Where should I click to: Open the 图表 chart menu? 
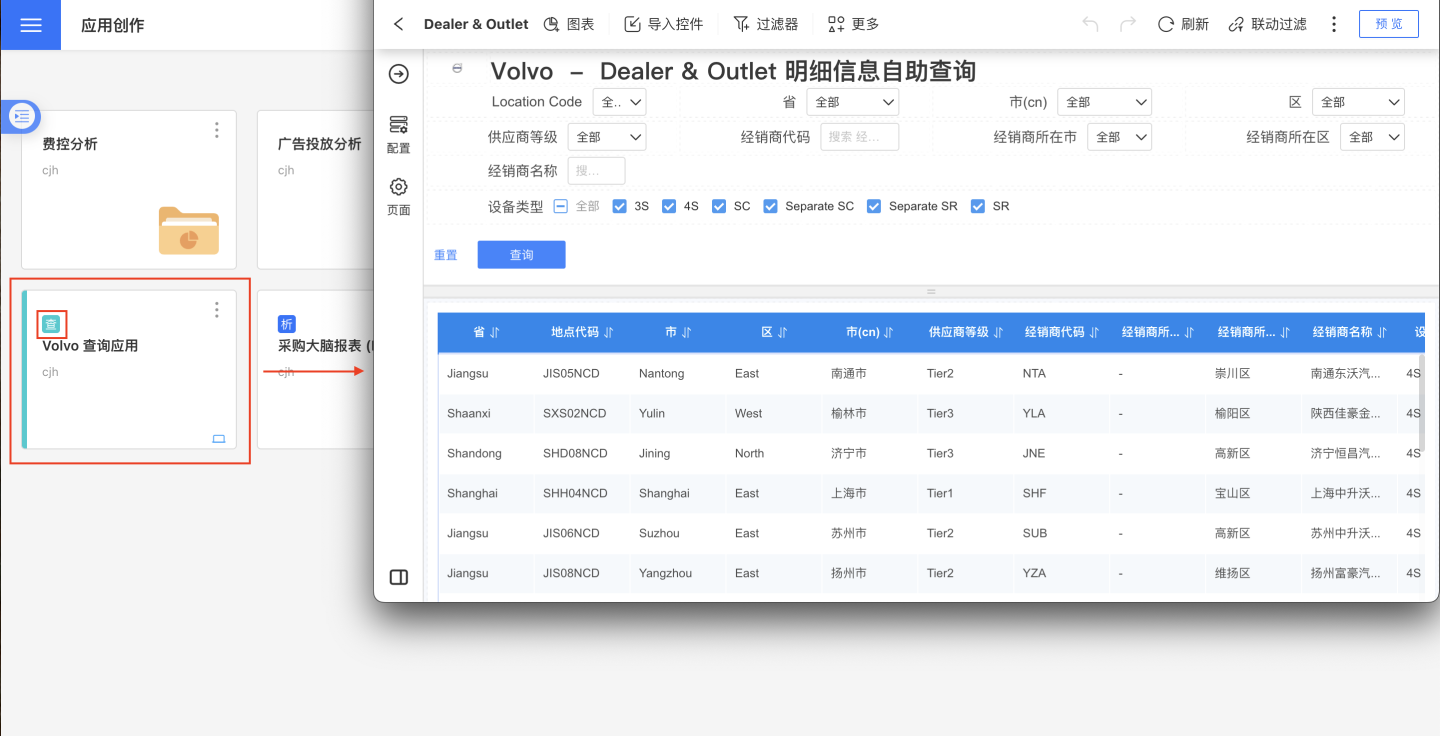568,24
